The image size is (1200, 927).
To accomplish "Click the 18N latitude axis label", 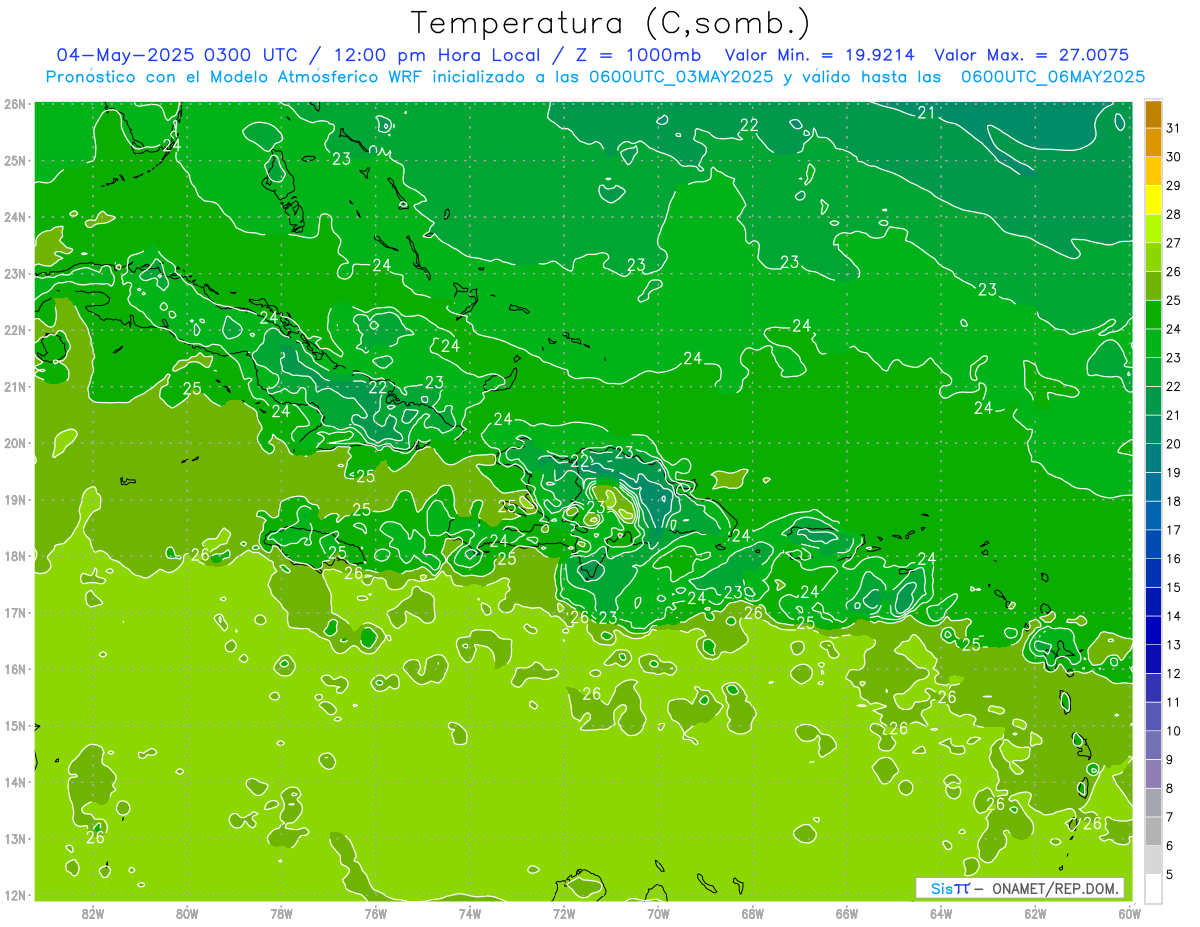I will point(14,556).
